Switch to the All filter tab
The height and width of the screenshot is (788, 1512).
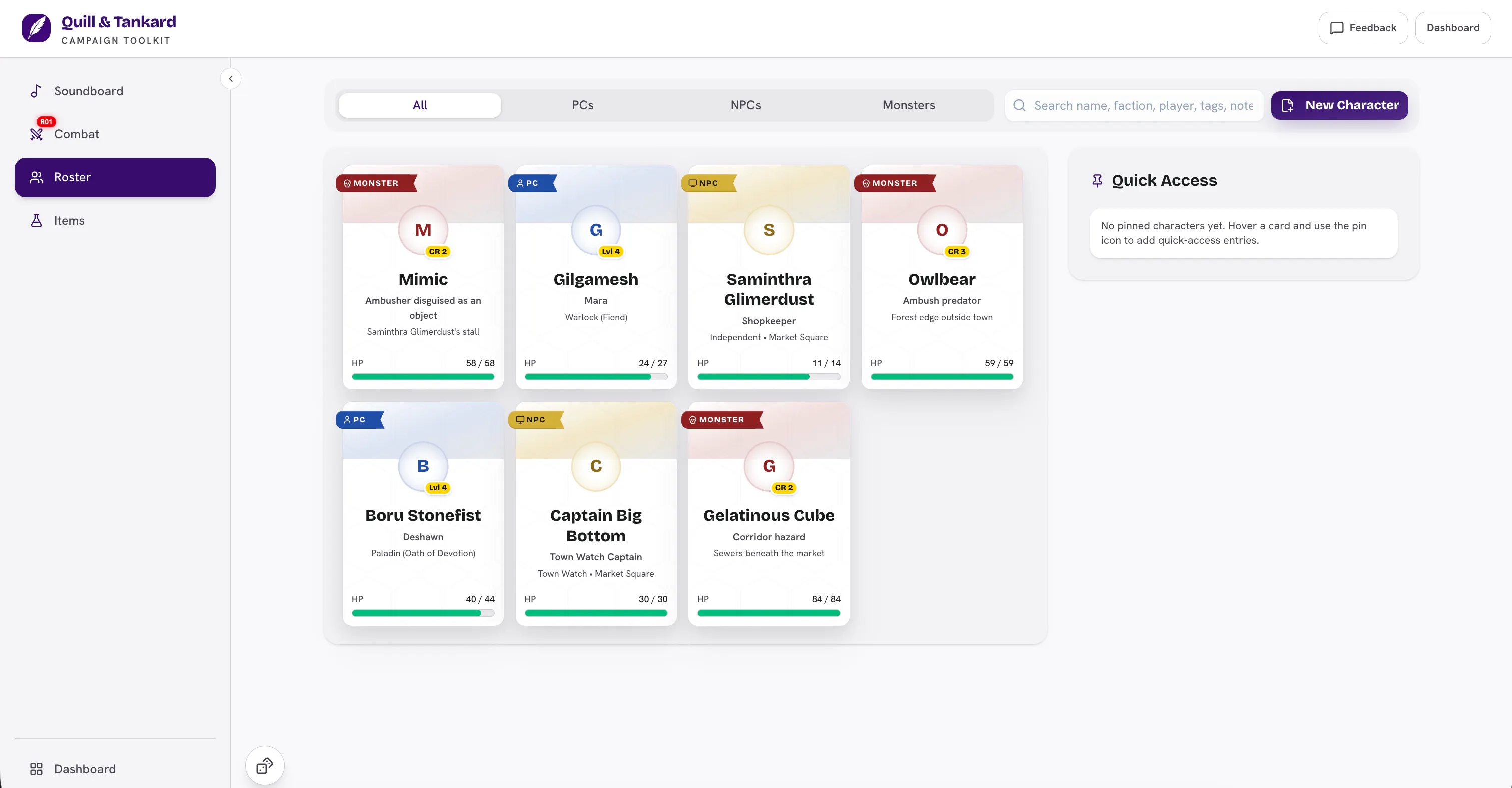420,105
